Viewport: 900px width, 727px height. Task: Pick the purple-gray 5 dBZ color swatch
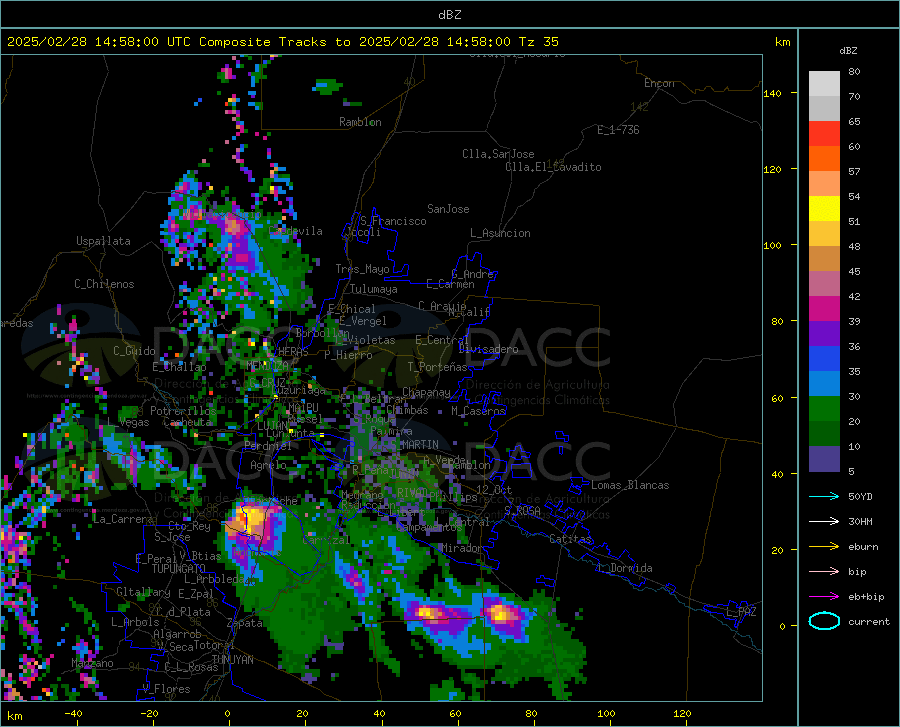click(824, 459)
